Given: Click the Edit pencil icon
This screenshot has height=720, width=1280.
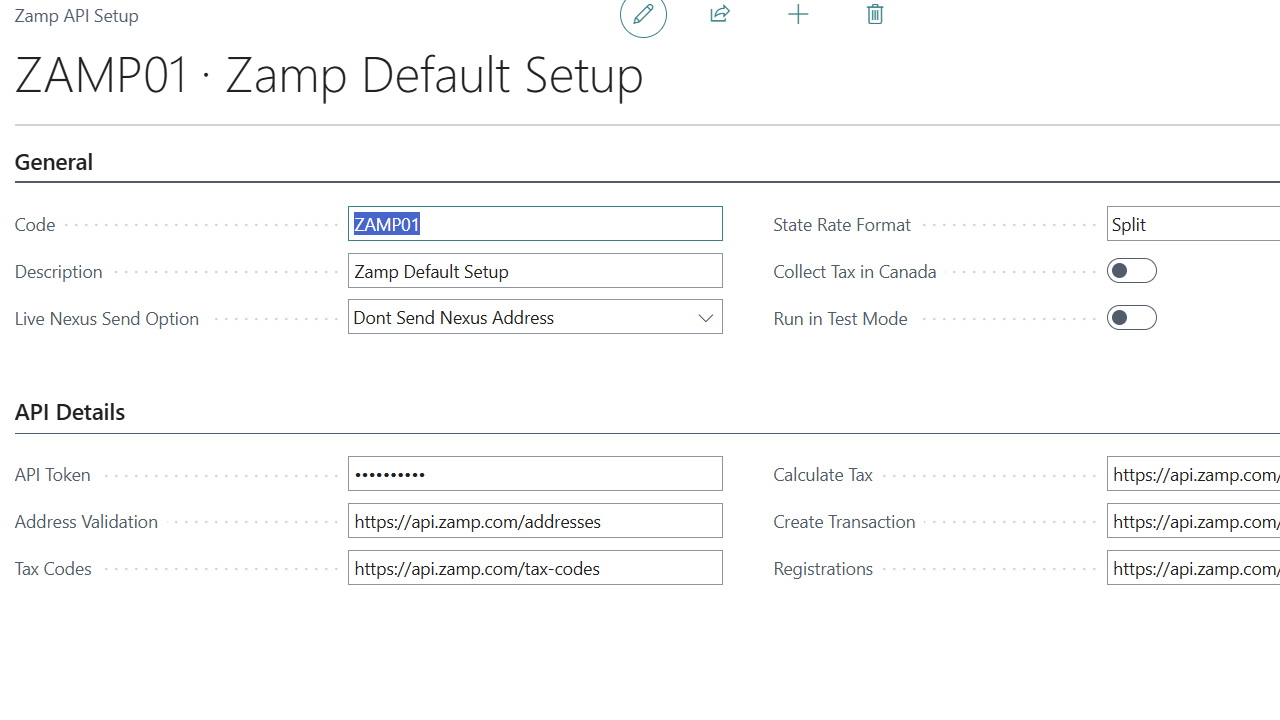Looking at the screenshot, I should pos(643,14).
